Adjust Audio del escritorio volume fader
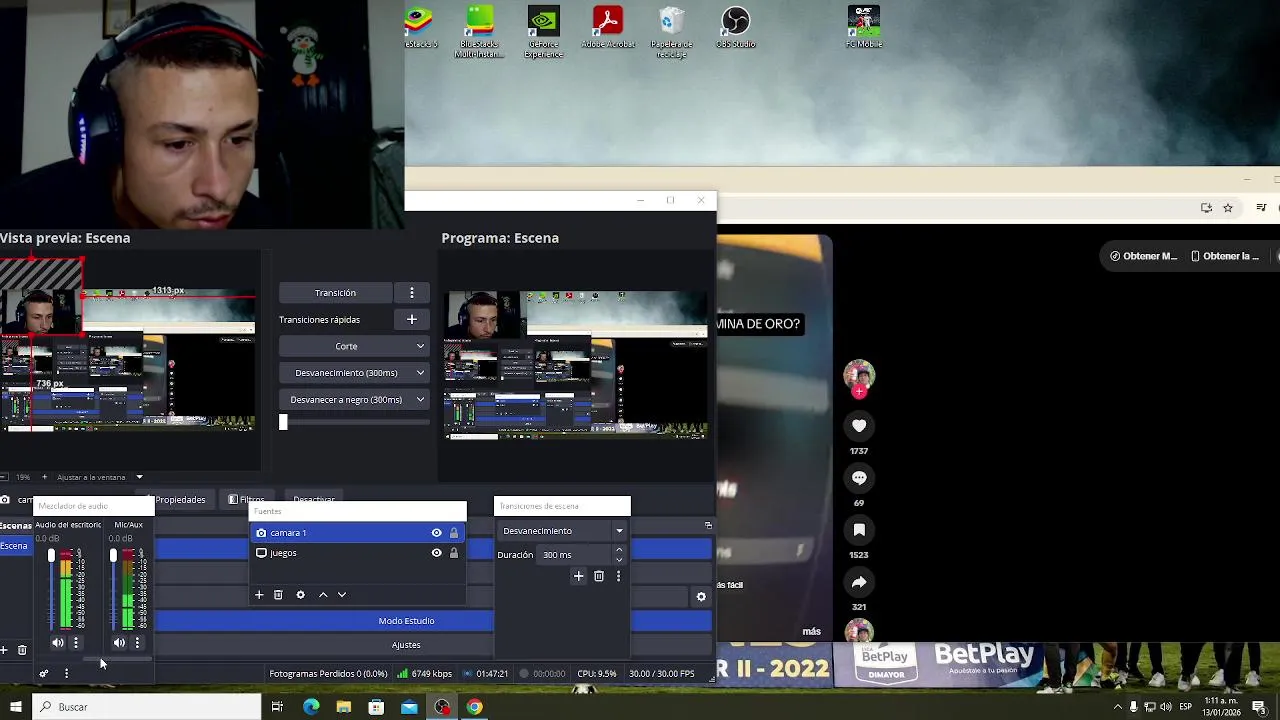 pos(51,555)
